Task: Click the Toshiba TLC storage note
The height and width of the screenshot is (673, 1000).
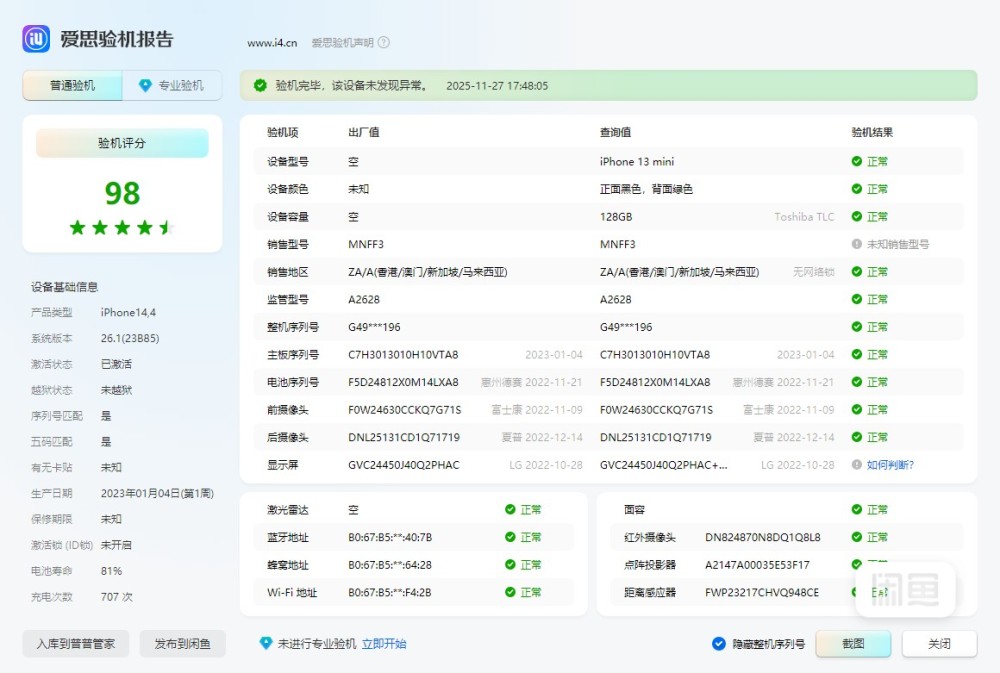Action: (x=804, y=217)
